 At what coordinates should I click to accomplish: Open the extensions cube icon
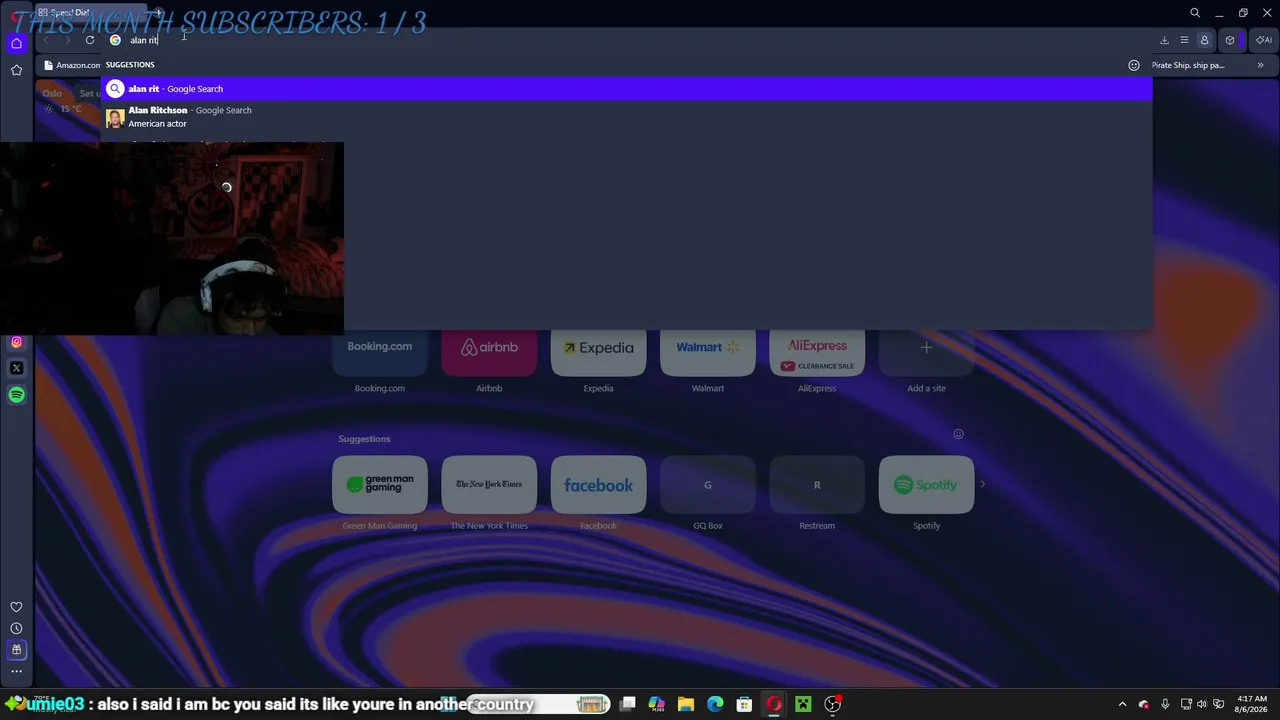point(1230,40)
